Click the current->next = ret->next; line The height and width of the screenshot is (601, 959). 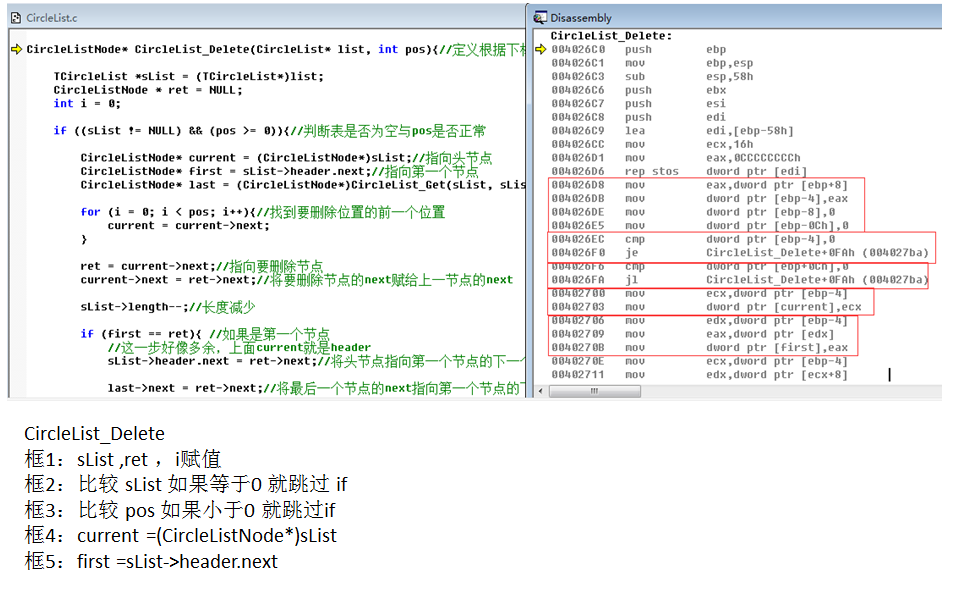[x=297, y=279]
